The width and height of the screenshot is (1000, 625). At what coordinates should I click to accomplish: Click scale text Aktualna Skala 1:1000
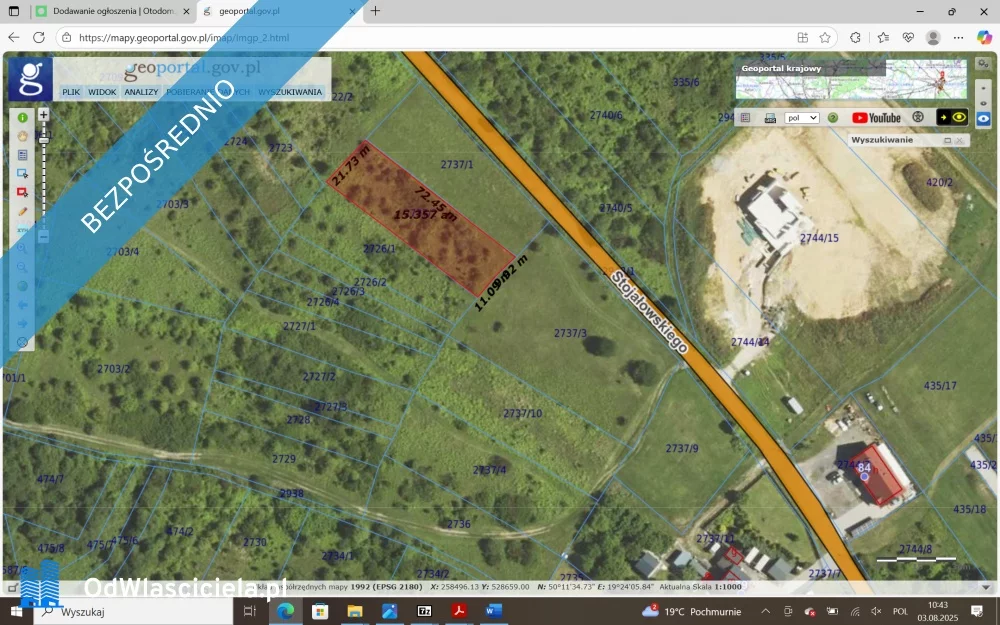[700, 586]
